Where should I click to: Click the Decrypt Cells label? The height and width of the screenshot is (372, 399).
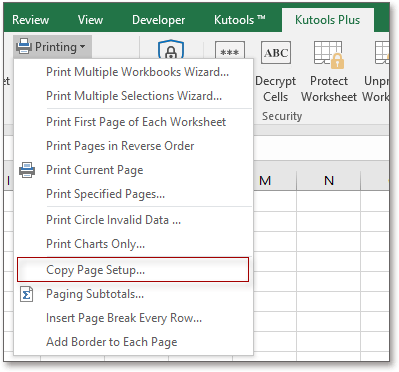pyautogui.click(x=275, y=89)
